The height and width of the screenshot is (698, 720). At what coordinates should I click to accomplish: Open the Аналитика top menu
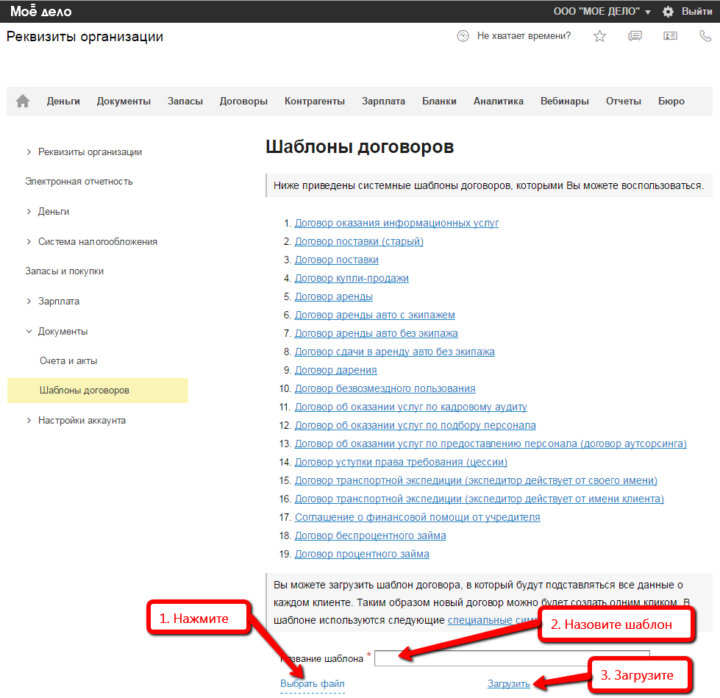[498, 101]
